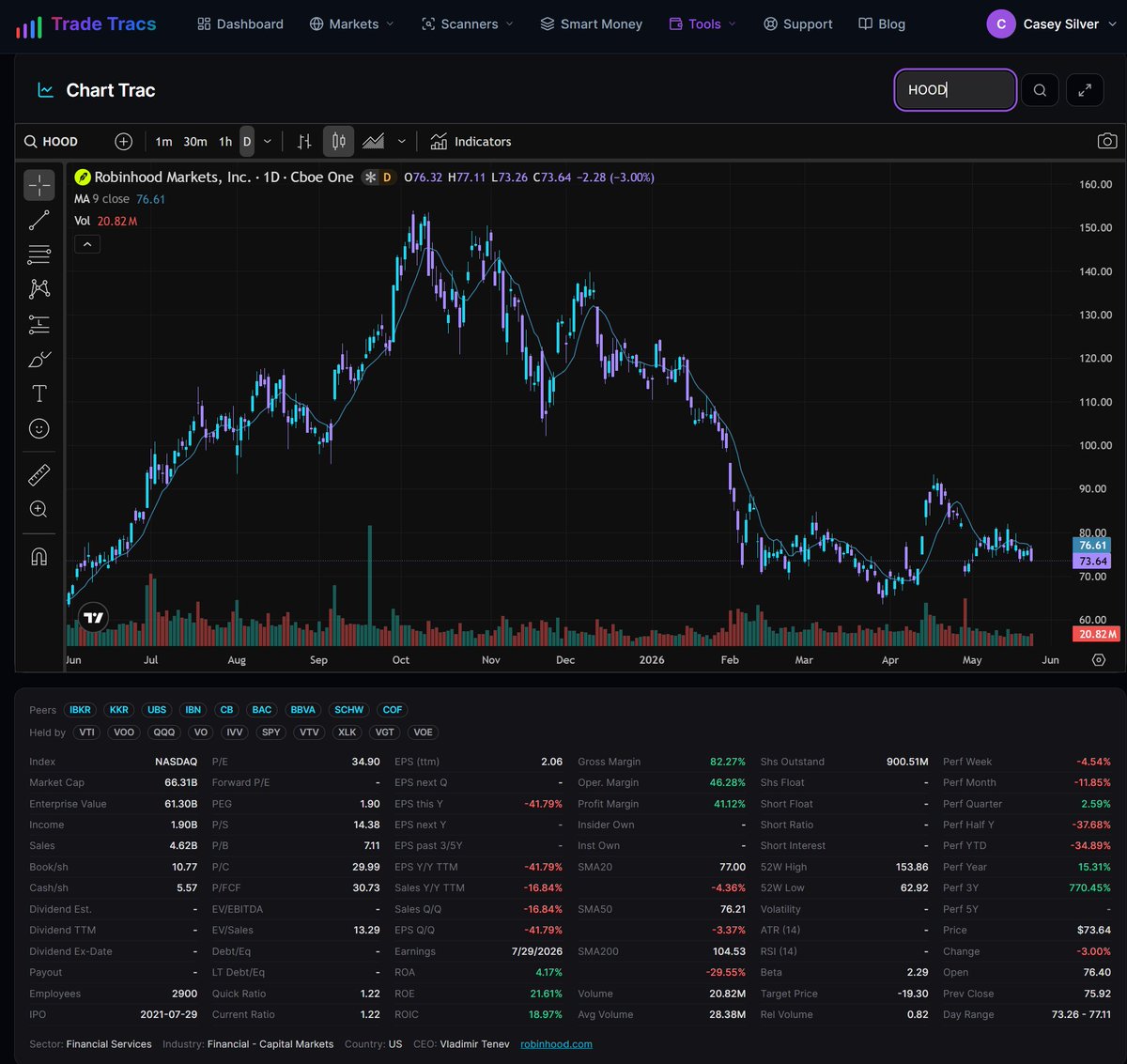
Task: Click the Market Cap 66.31B value
Action: (x=181, y=782)
